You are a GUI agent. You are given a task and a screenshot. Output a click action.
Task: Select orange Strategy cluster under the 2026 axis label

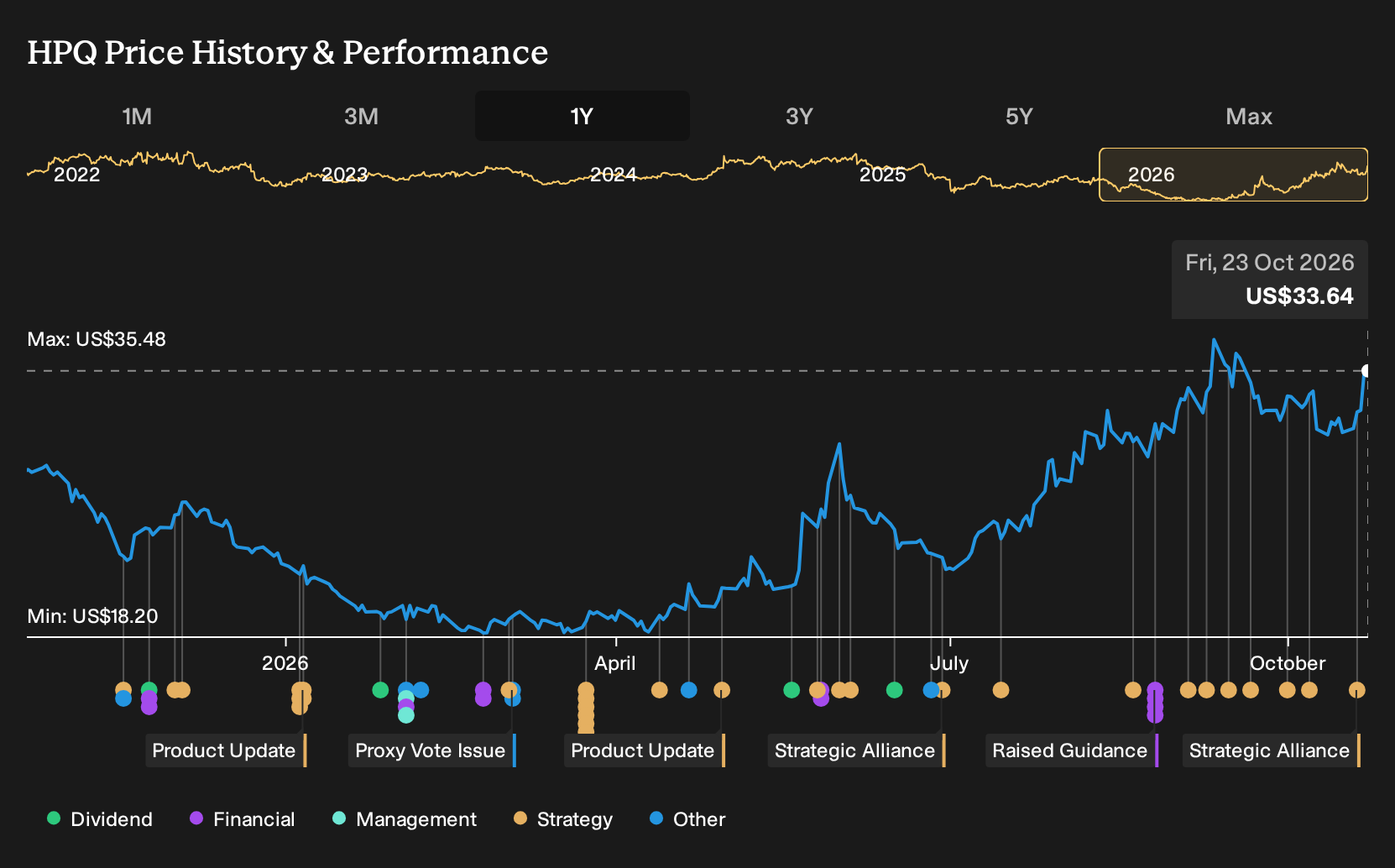click(301, 698)
